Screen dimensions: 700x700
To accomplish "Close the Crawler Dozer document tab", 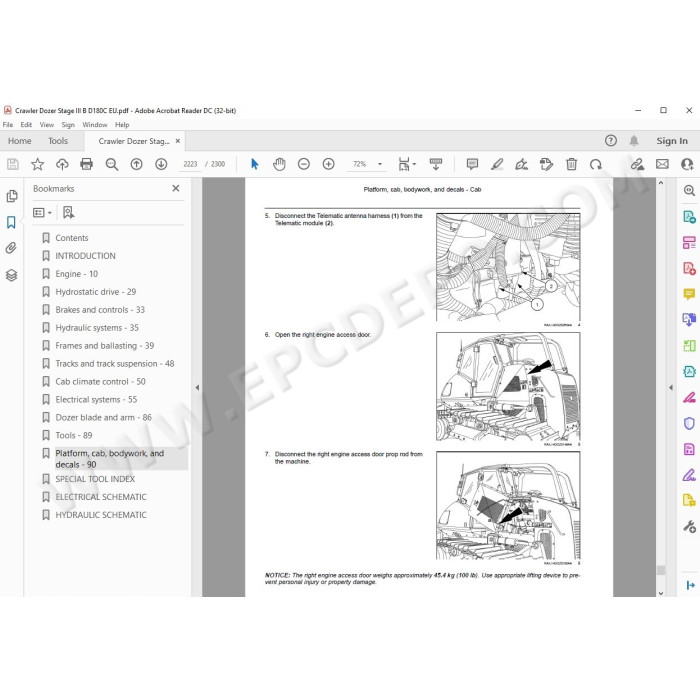I will (x=178, y=141).
